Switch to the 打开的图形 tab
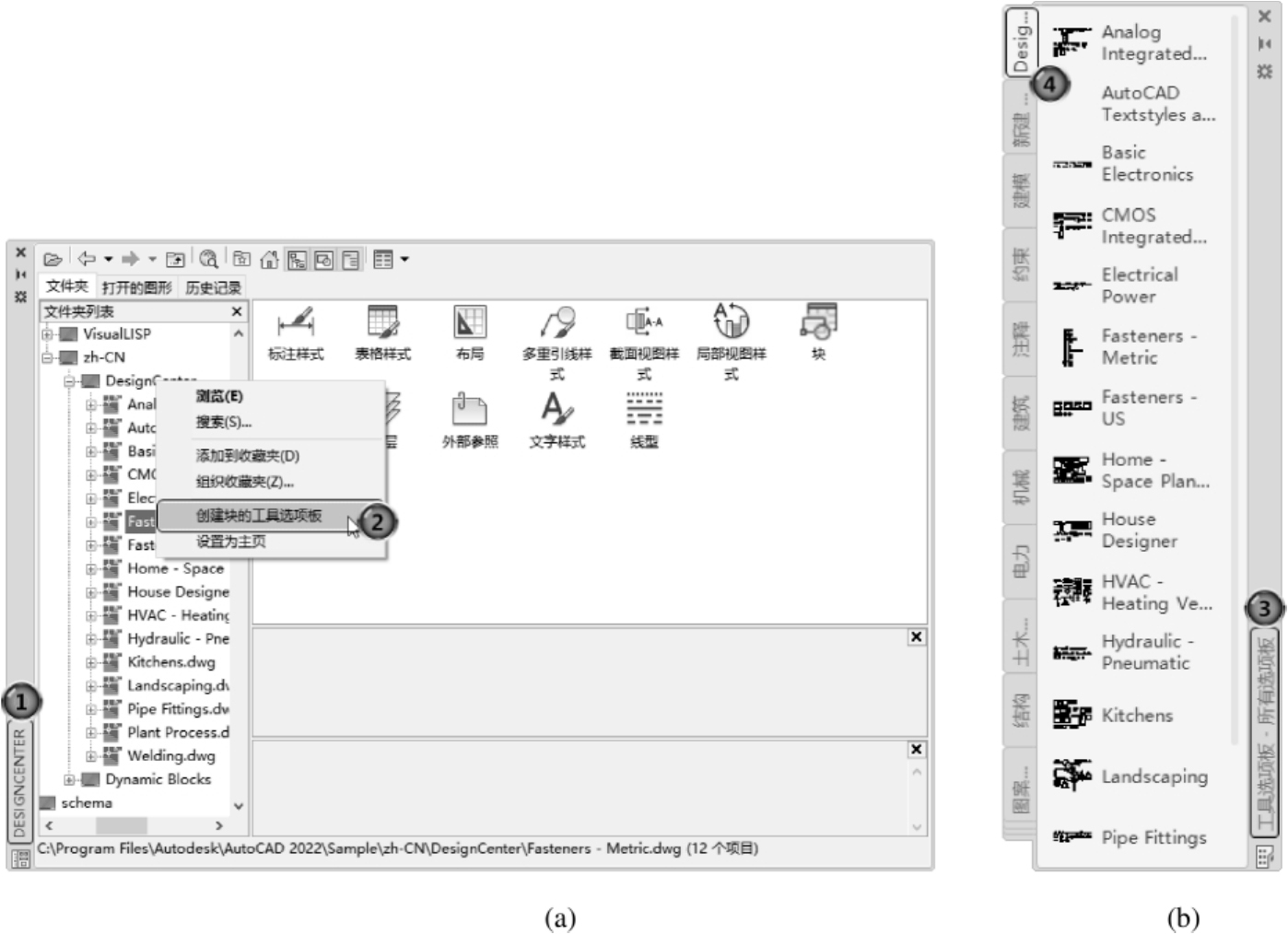 point(137,287)
